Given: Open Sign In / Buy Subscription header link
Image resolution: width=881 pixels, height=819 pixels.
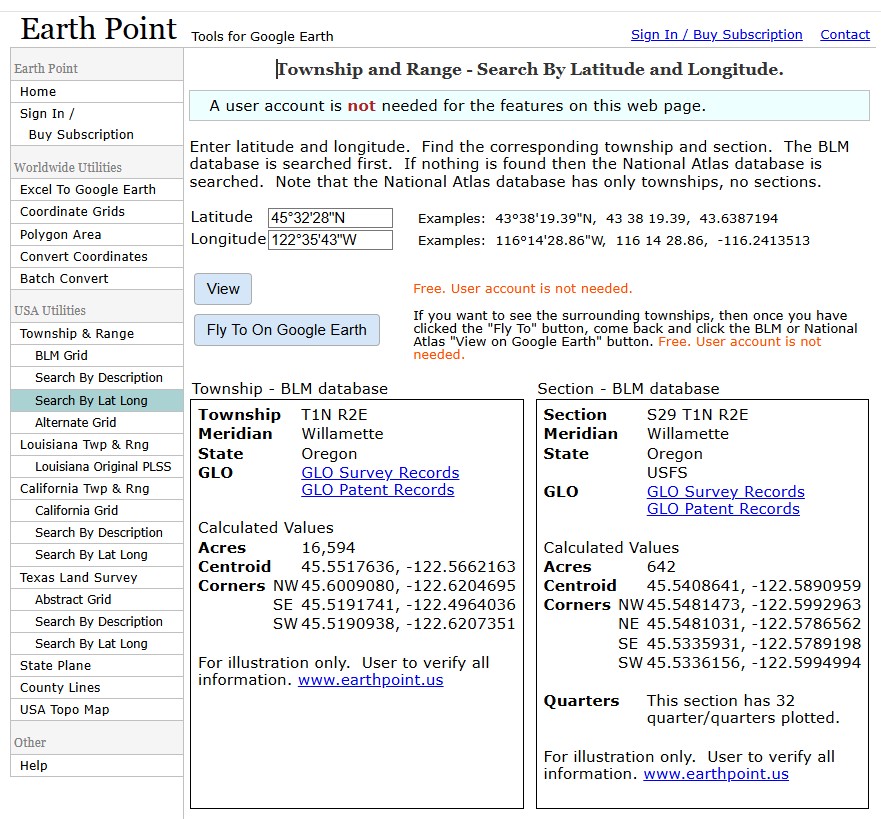Looking at the screenshot, I should 716,34.
